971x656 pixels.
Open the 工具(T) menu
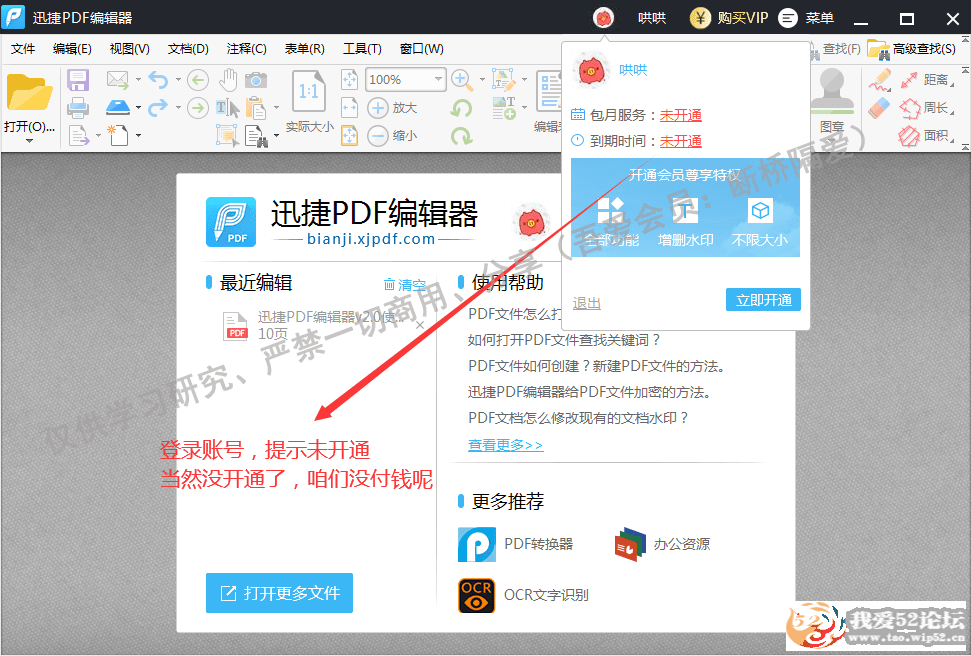[x=362, y=48]
